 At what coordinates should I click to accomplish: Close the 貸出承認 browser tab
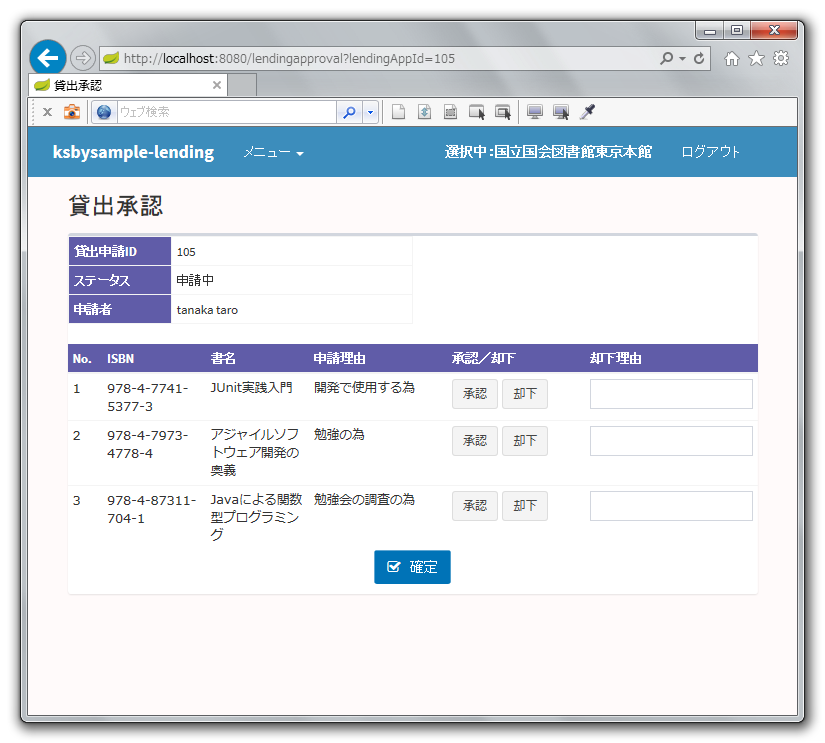[217, 85]
